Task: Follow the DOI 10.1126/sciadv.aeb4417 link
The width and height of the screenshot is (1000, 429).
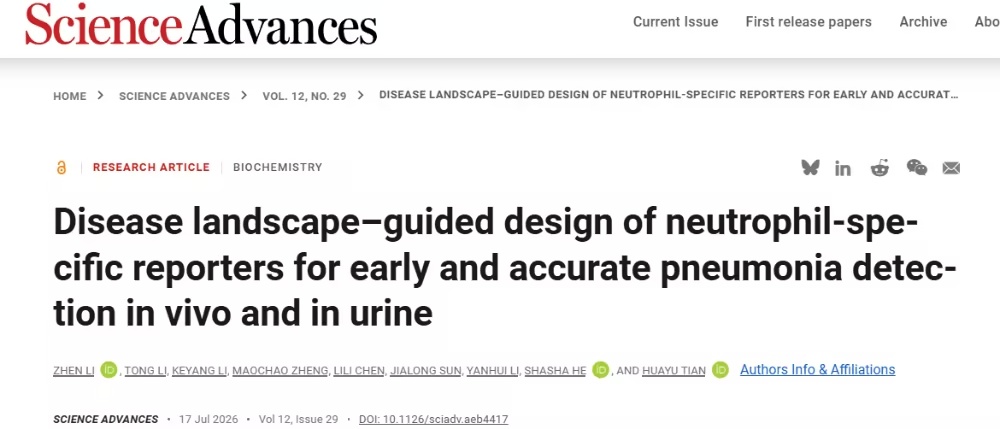Action: (x=434, y=419)
